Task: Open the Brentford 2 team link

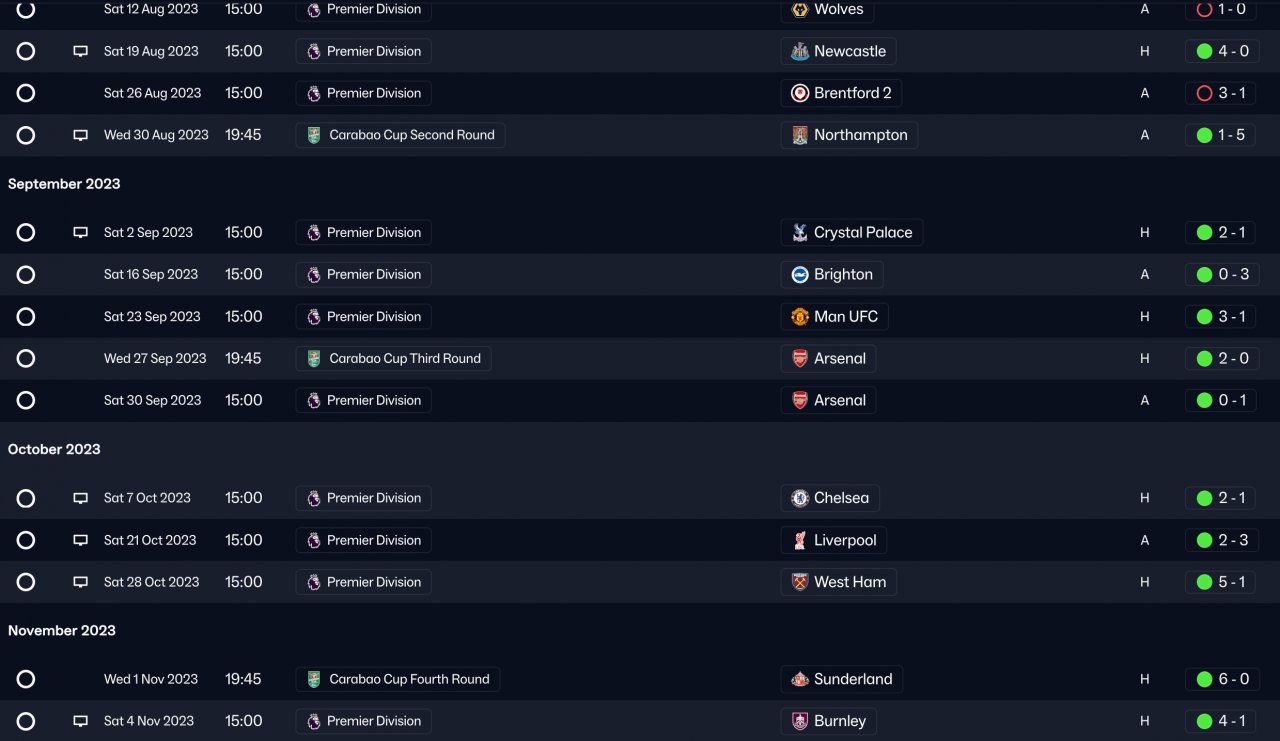Action: pos(852,93)
